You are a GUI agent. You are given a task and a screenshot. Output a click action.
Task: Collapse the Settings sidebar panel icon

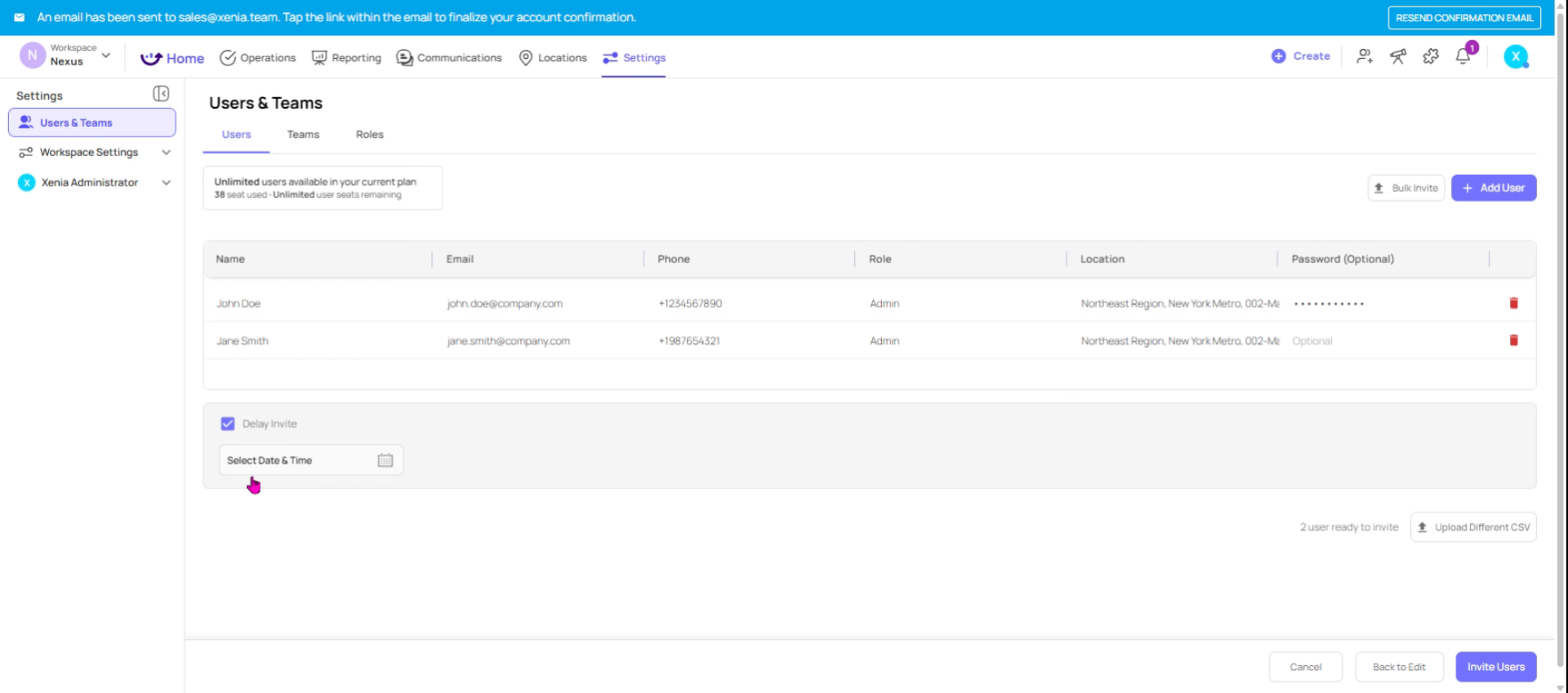[x=161, y=94]
